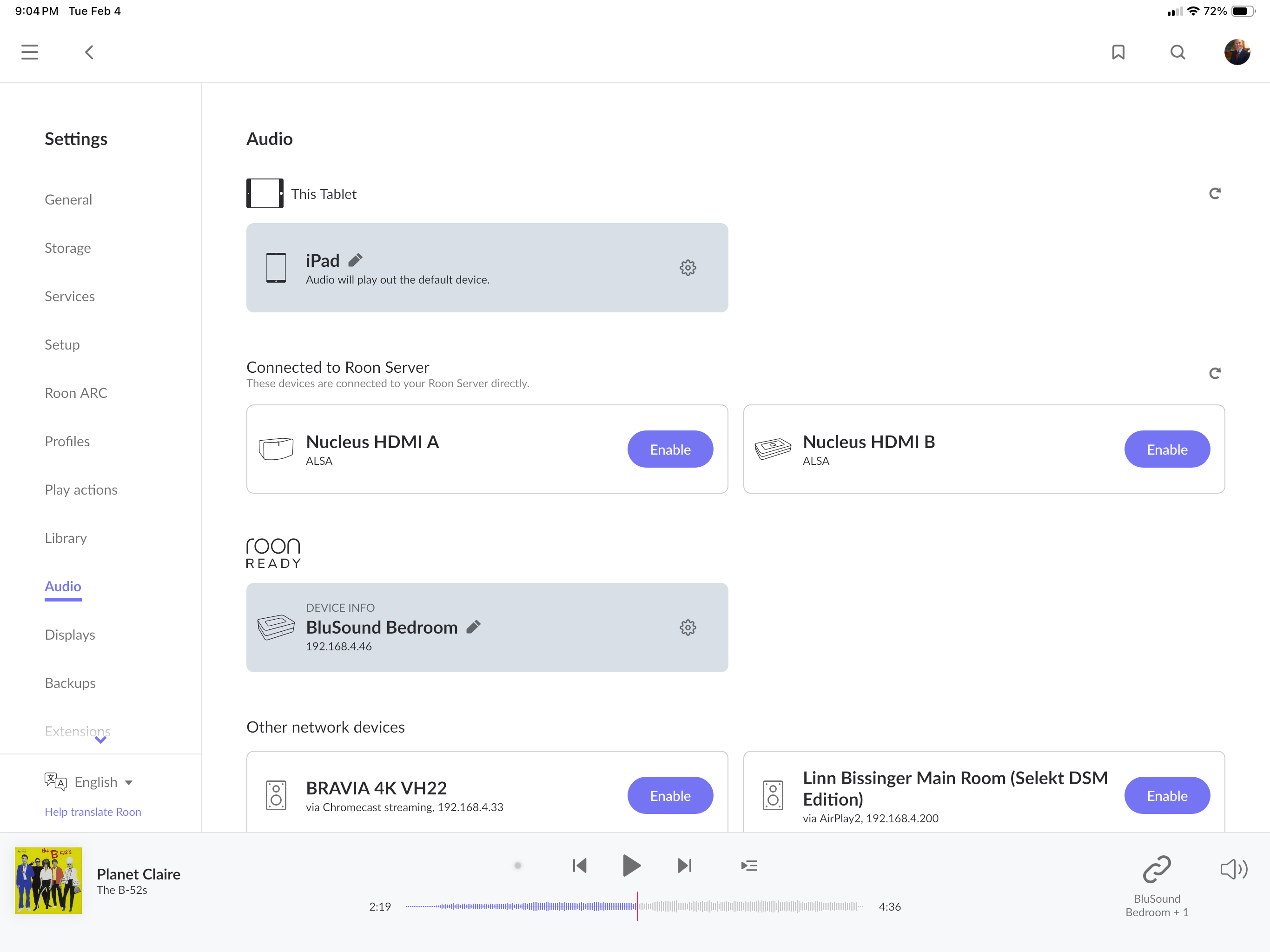Open Help translate Roon link

click(x=93, y=811)
